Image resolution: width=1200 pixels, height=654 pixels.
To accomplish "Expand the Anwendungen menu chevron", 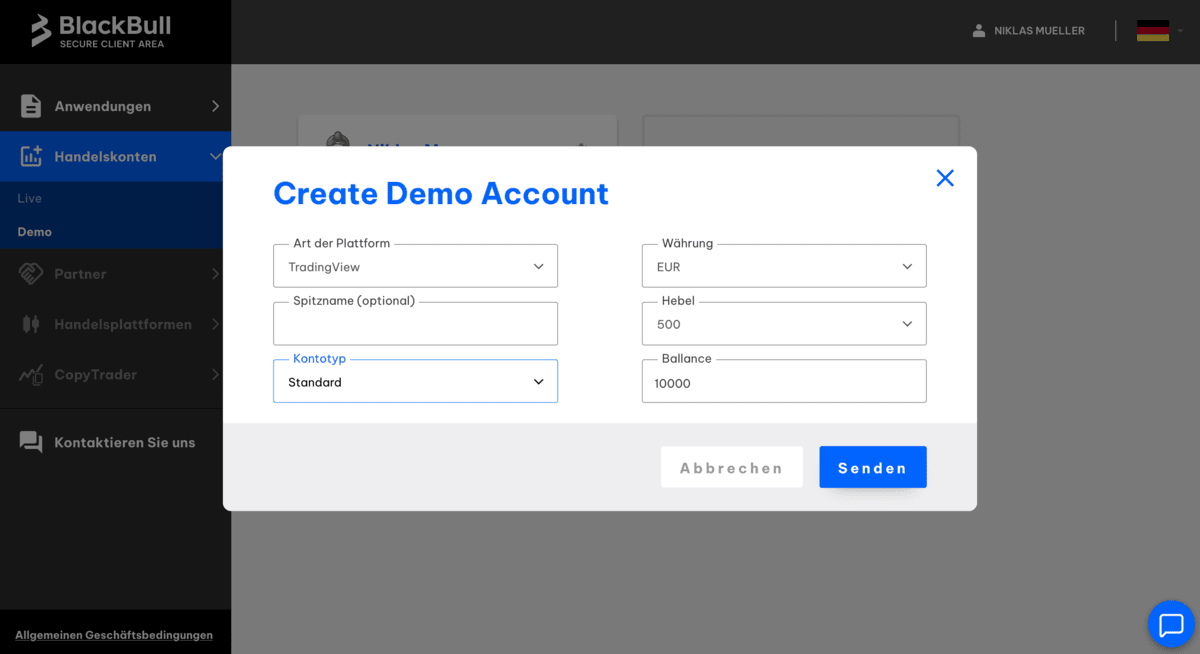I will (x=215, y=106).
